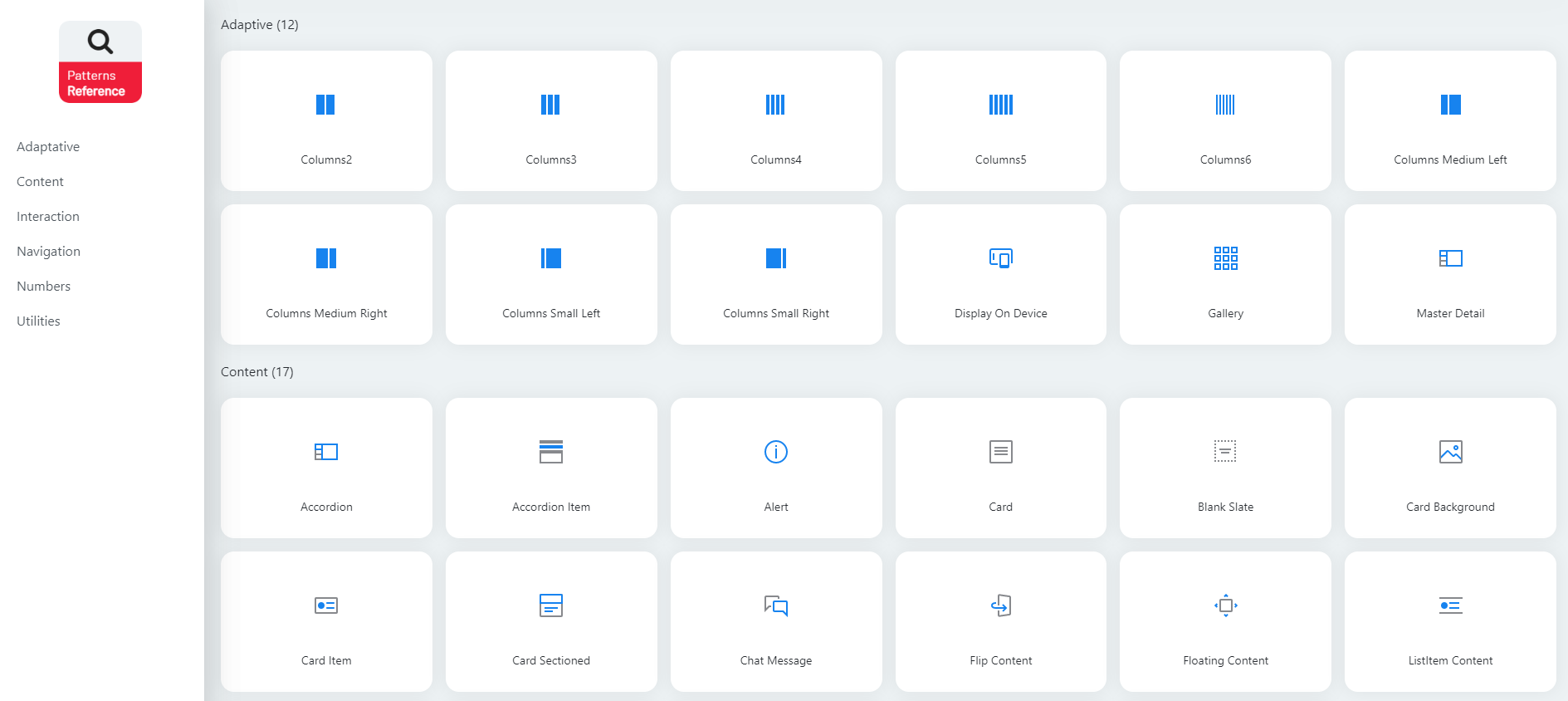The image size is (1568, 701).
Task: Select the Columns Medium Left icon
Action: [1450, 105]
